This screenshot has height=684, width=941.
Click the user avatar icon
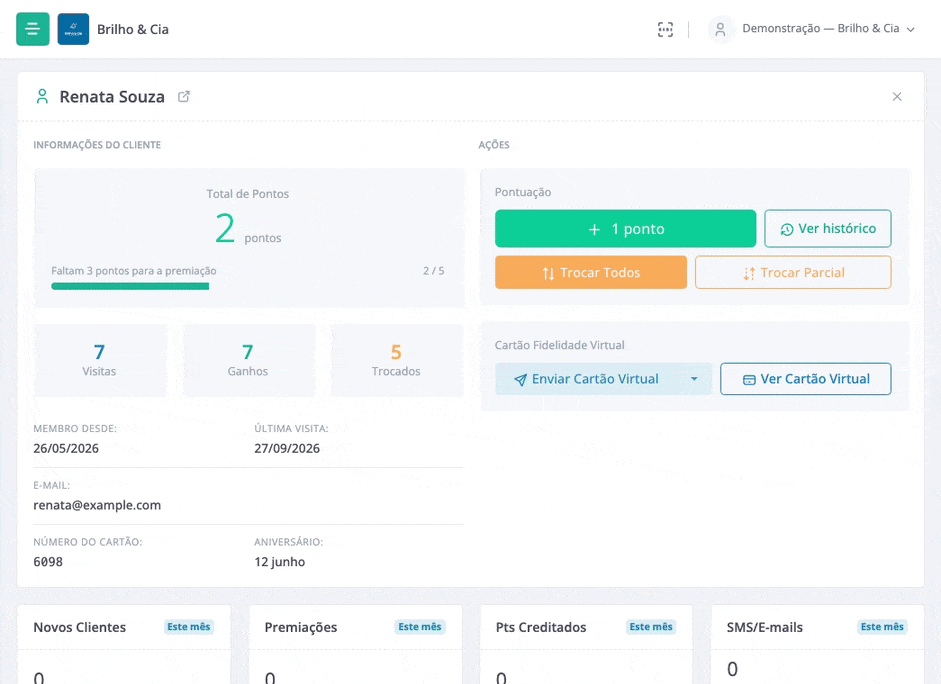click(721, 29)
